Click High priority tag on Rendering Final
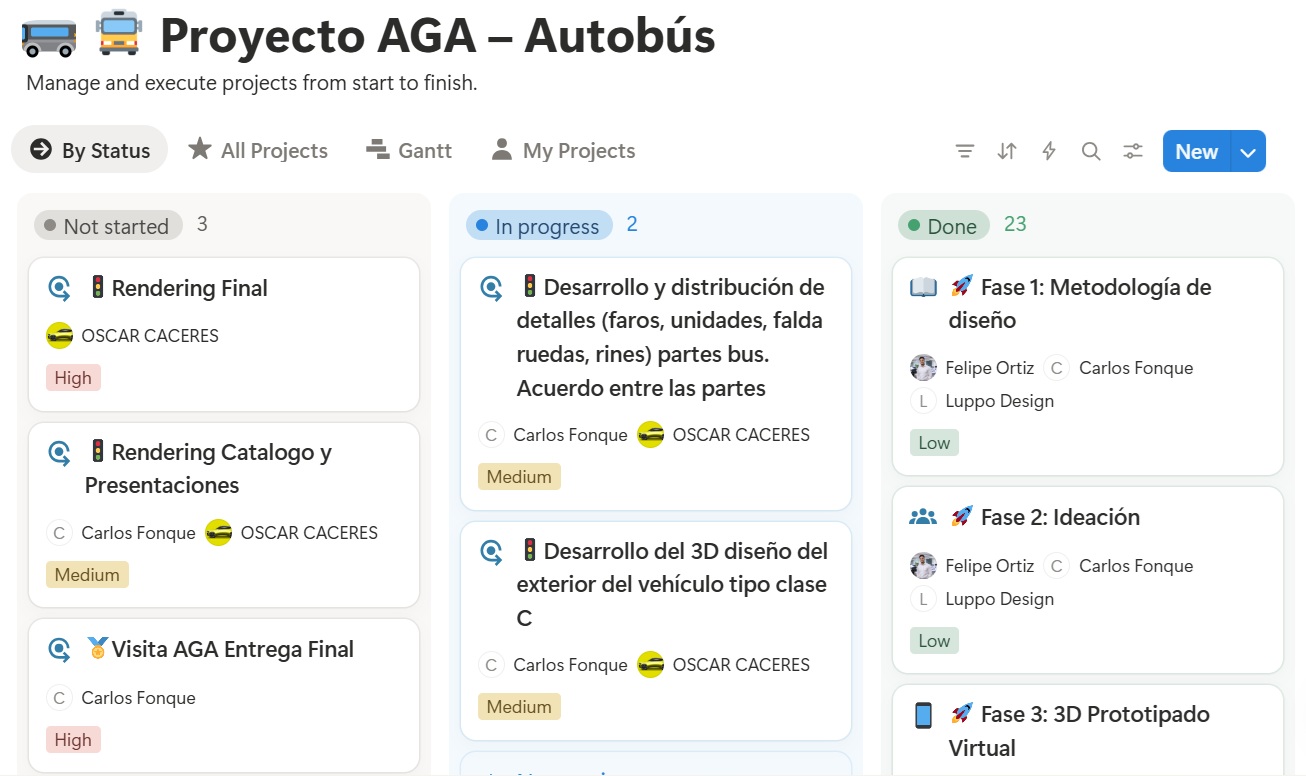Image resolution: width=1306 pixels, height=776 pixels. point(73,378)
